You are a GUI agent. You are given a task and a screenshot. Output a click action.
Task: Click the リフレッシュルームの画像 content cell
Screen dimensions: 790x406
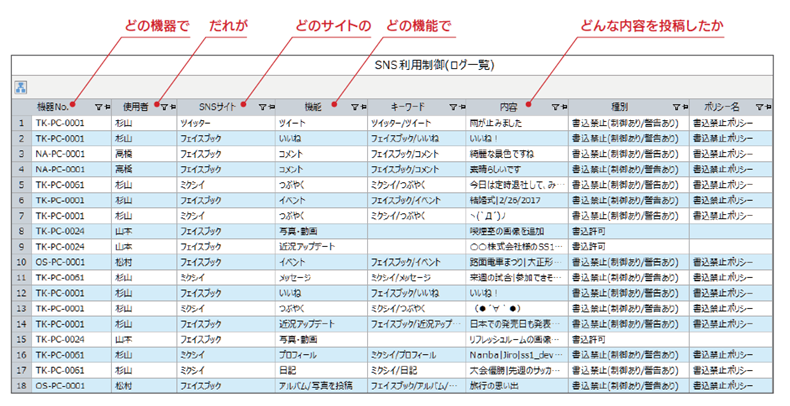pos(515,340)
